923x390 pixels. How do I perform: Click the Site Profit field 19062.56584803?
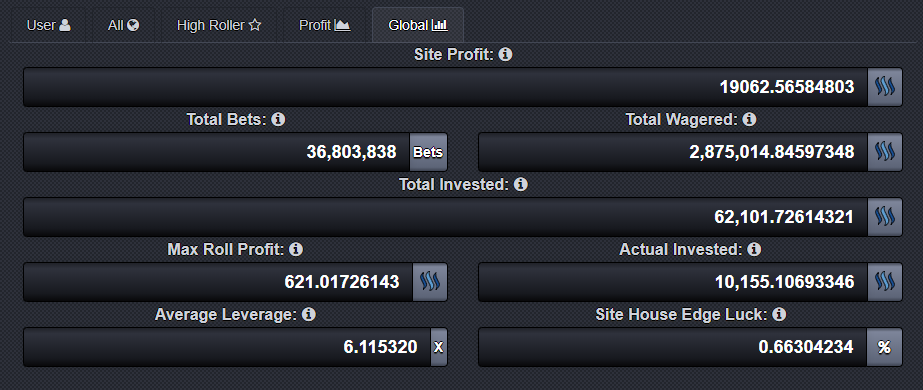[446, 87]
